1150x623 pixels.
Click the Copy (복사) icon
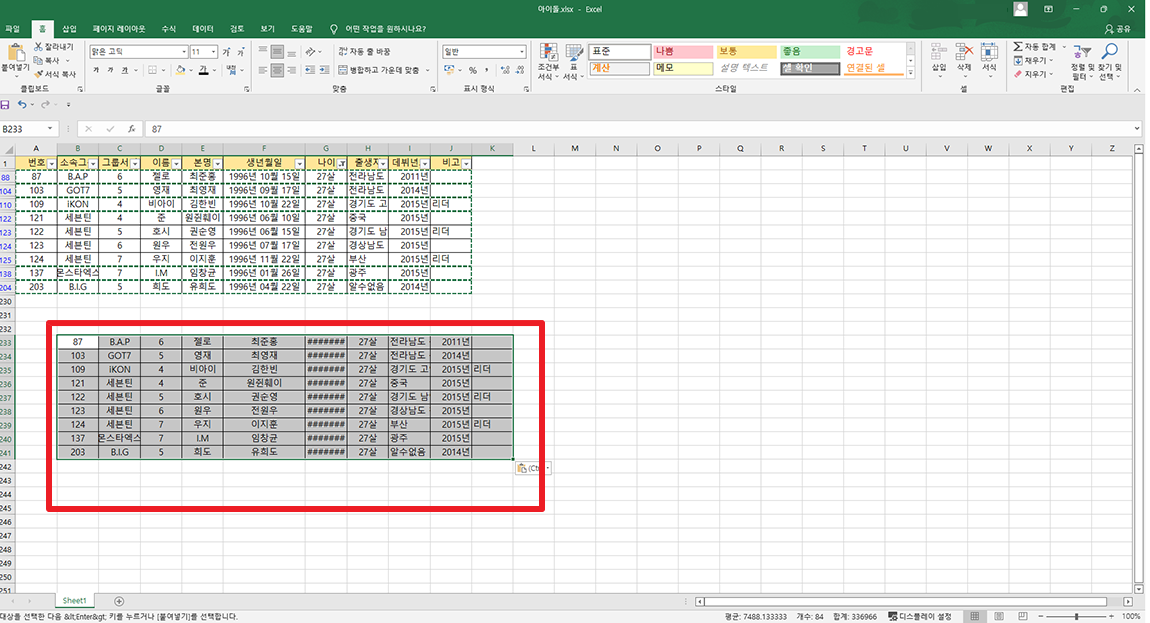(39, 60)
